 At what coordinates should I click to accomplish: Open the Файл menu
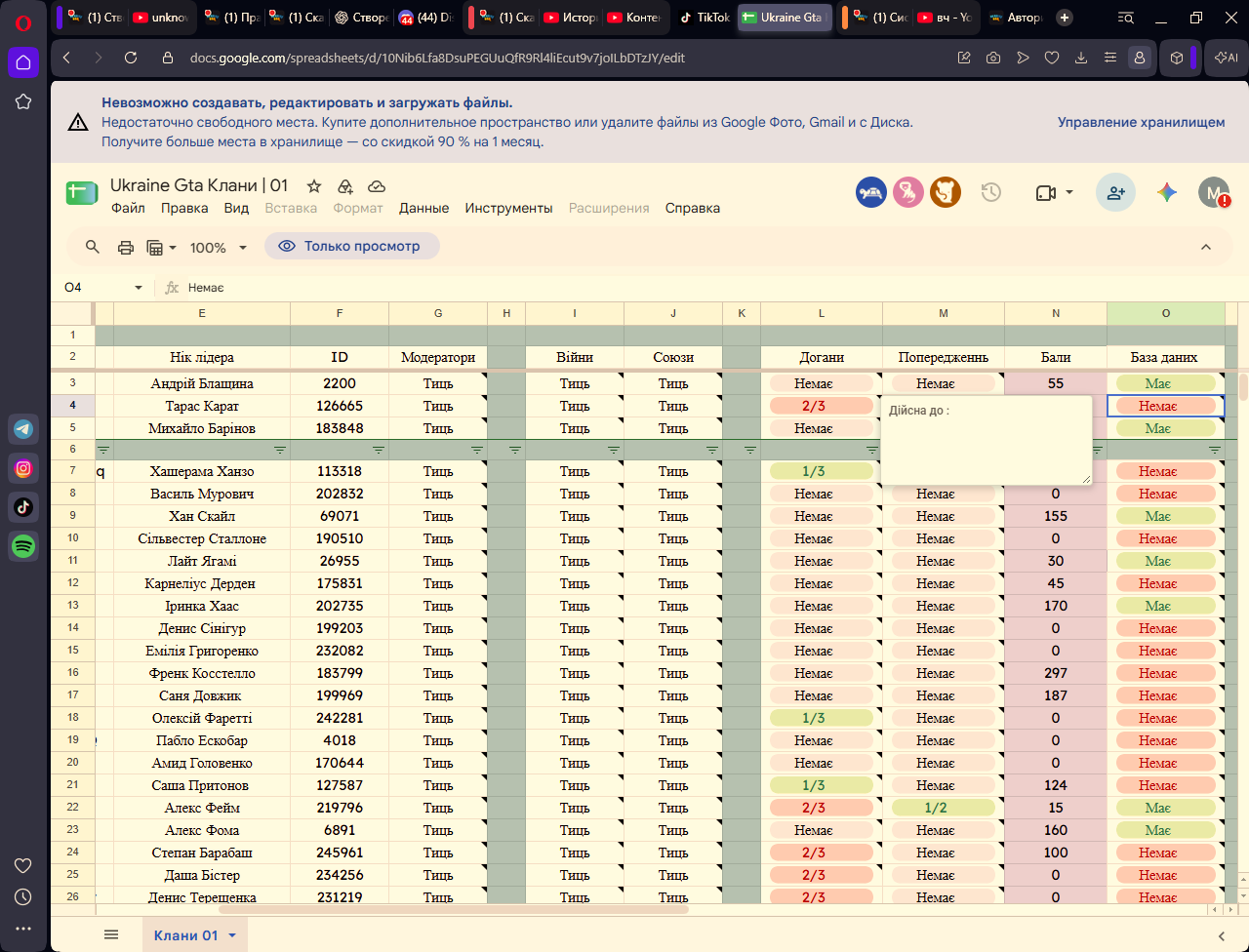pyautogui.click(x=128, y=208)
